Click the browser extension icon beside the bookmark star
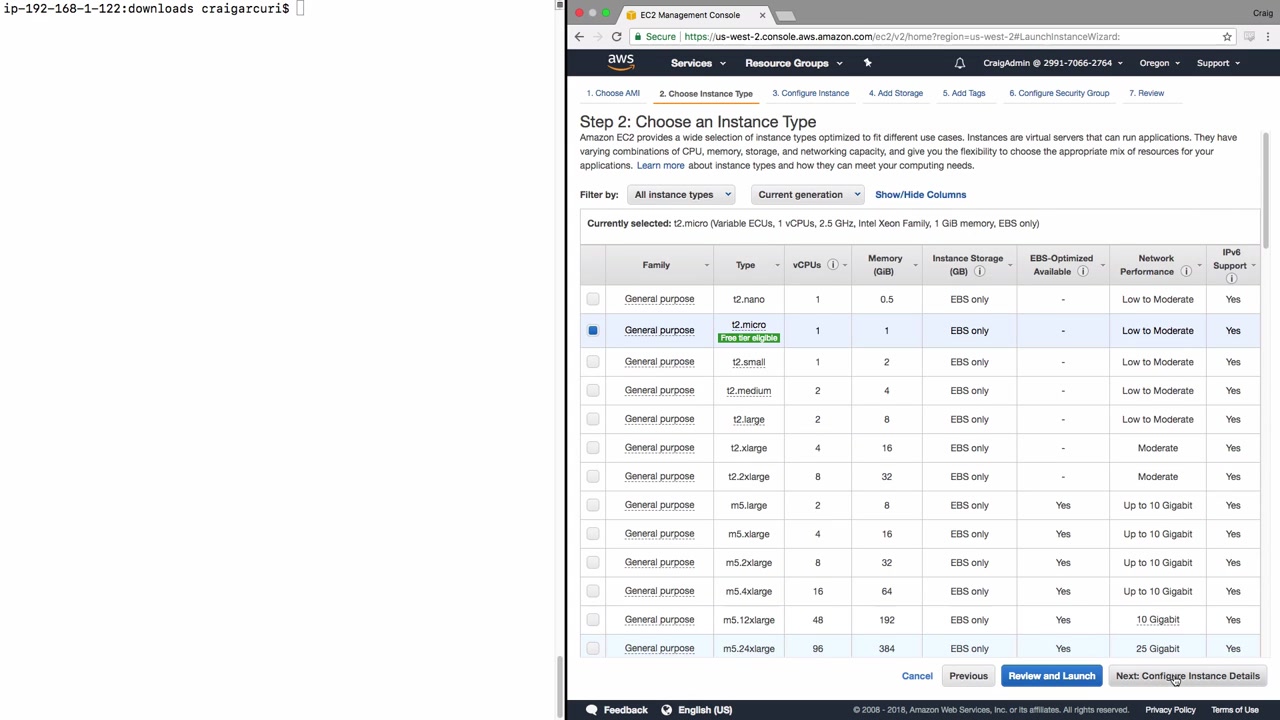Screen dimensions: 1280x720 click(1249, 37)
